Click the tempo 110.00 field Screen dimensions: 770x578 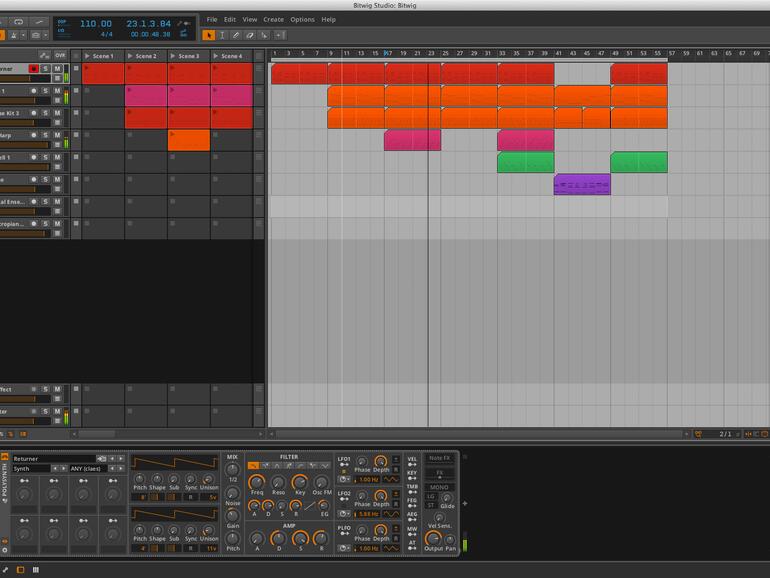pyautogui.click(x=96, y=23)
